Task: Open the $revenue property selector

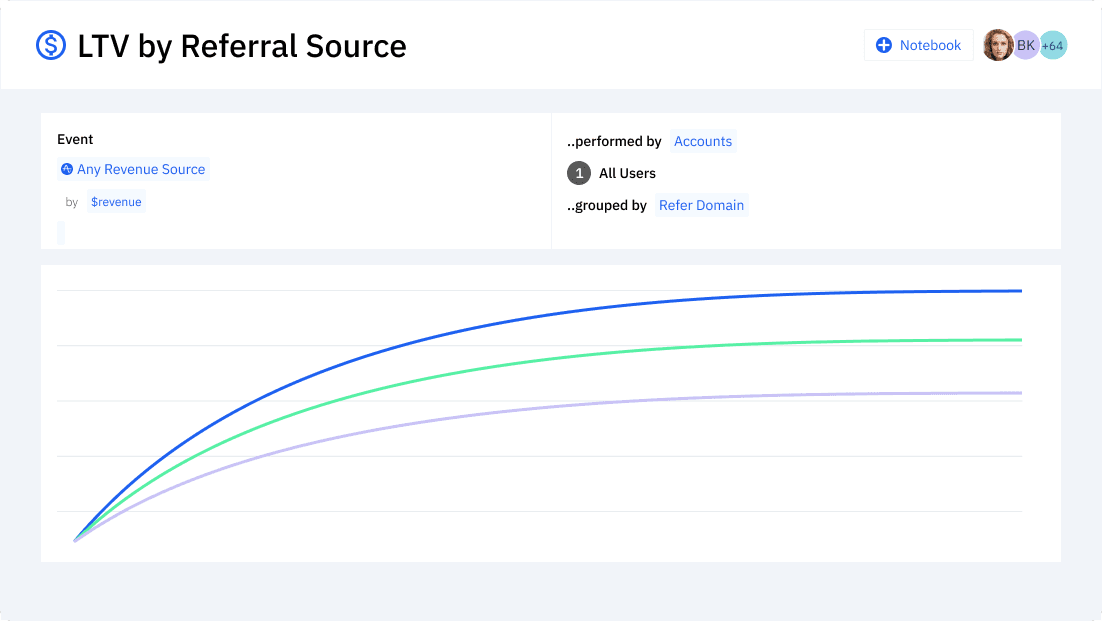Action: coord(116,202)
